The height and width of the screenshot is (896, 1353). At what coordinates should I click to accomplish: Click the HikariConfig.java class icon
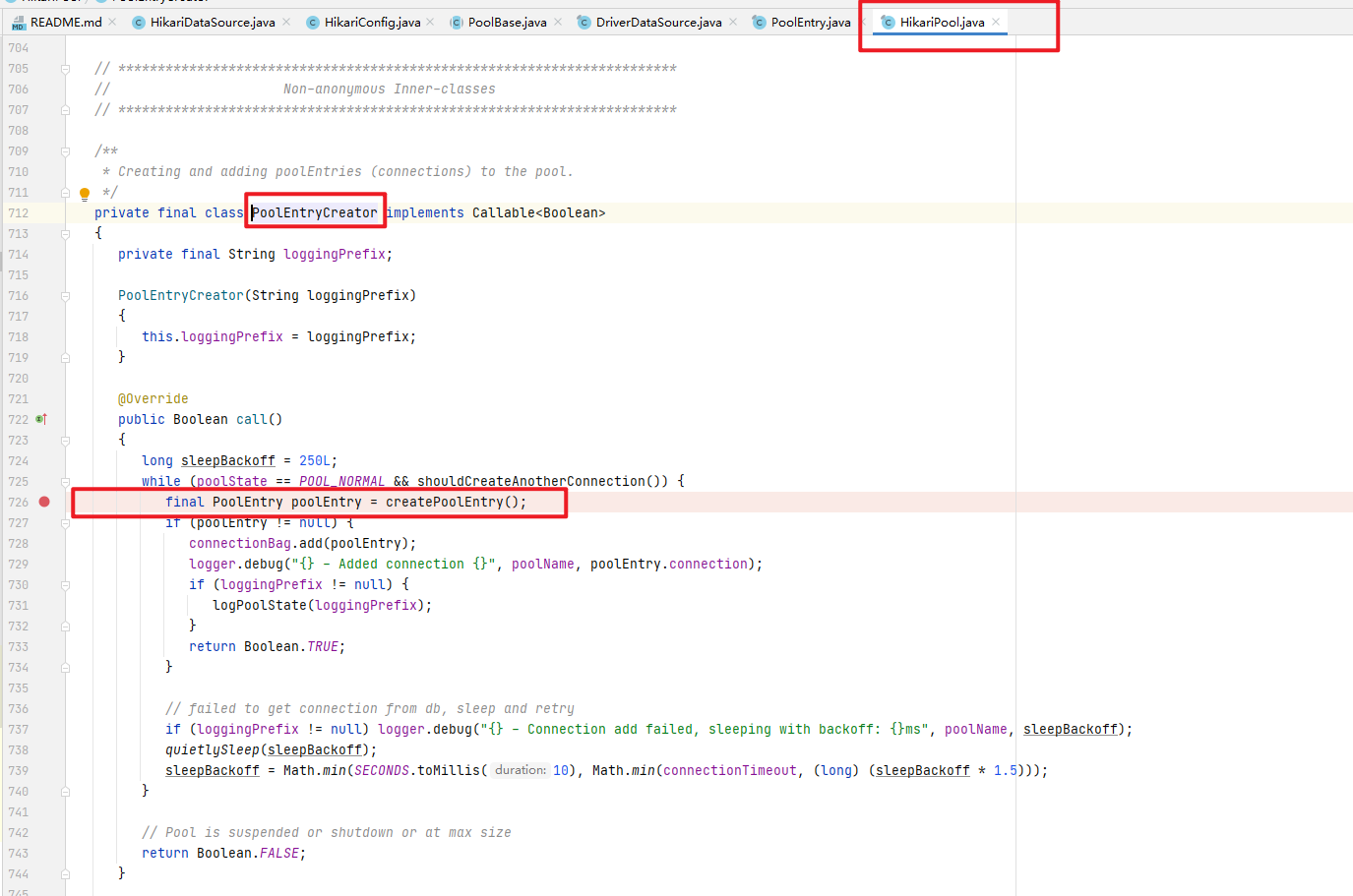[313, 23]
